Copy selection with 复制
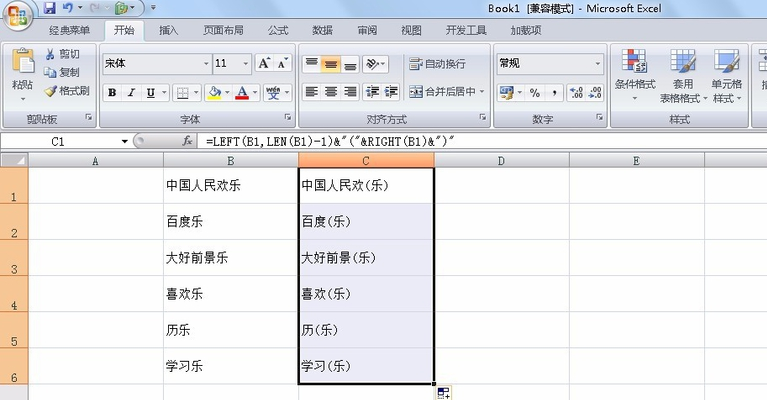The image size is (767, 400). tap(62, 72)
